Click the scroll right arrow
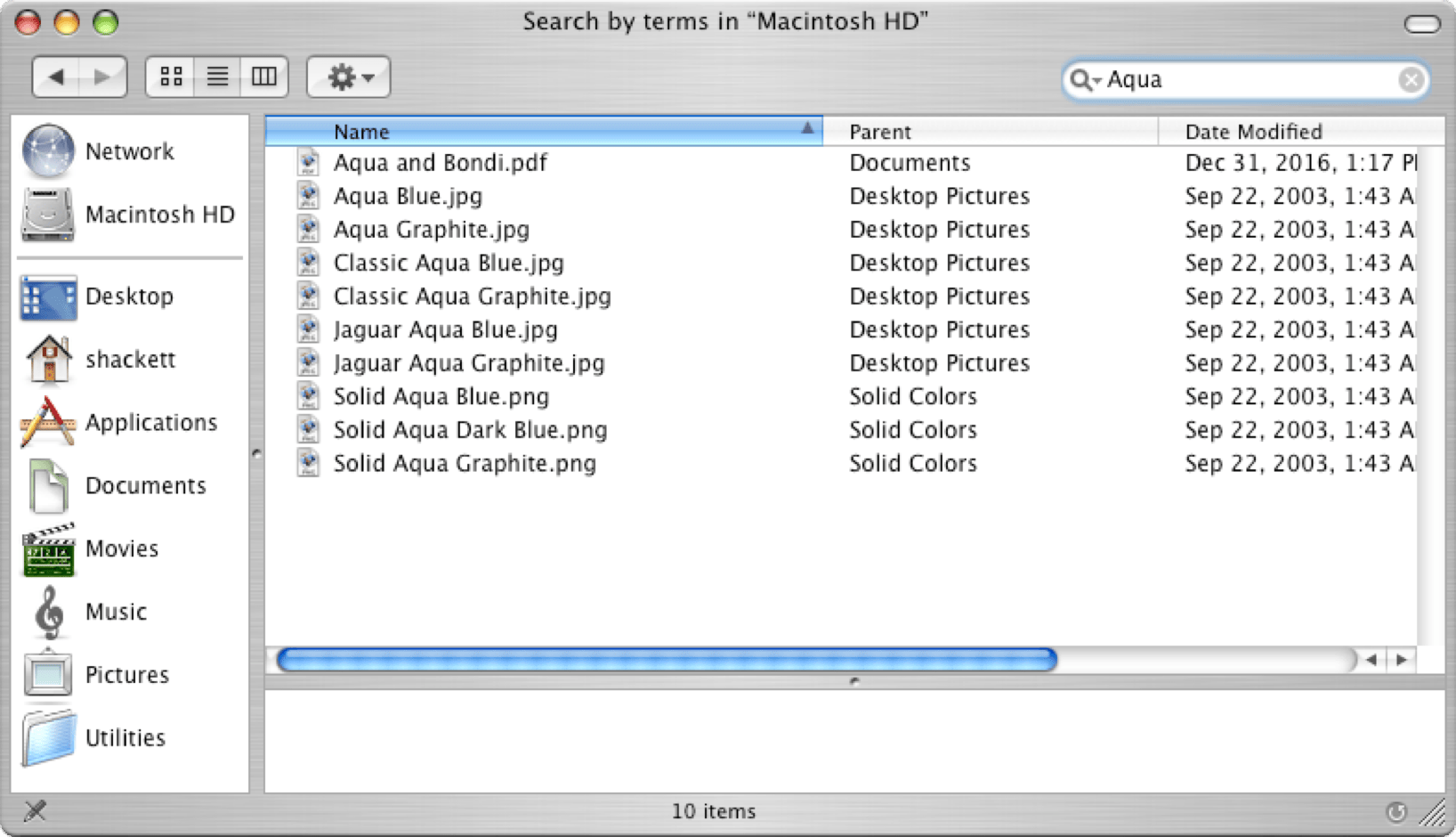Image resolution: width=1456 pixels, height=837 pixels. [x=1402, y=660]
